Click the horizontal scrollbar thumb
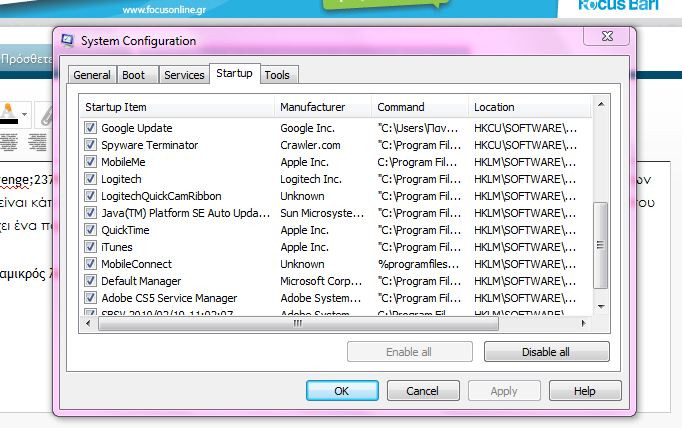This screenshot has width=682, height=428. click(298, 324)
